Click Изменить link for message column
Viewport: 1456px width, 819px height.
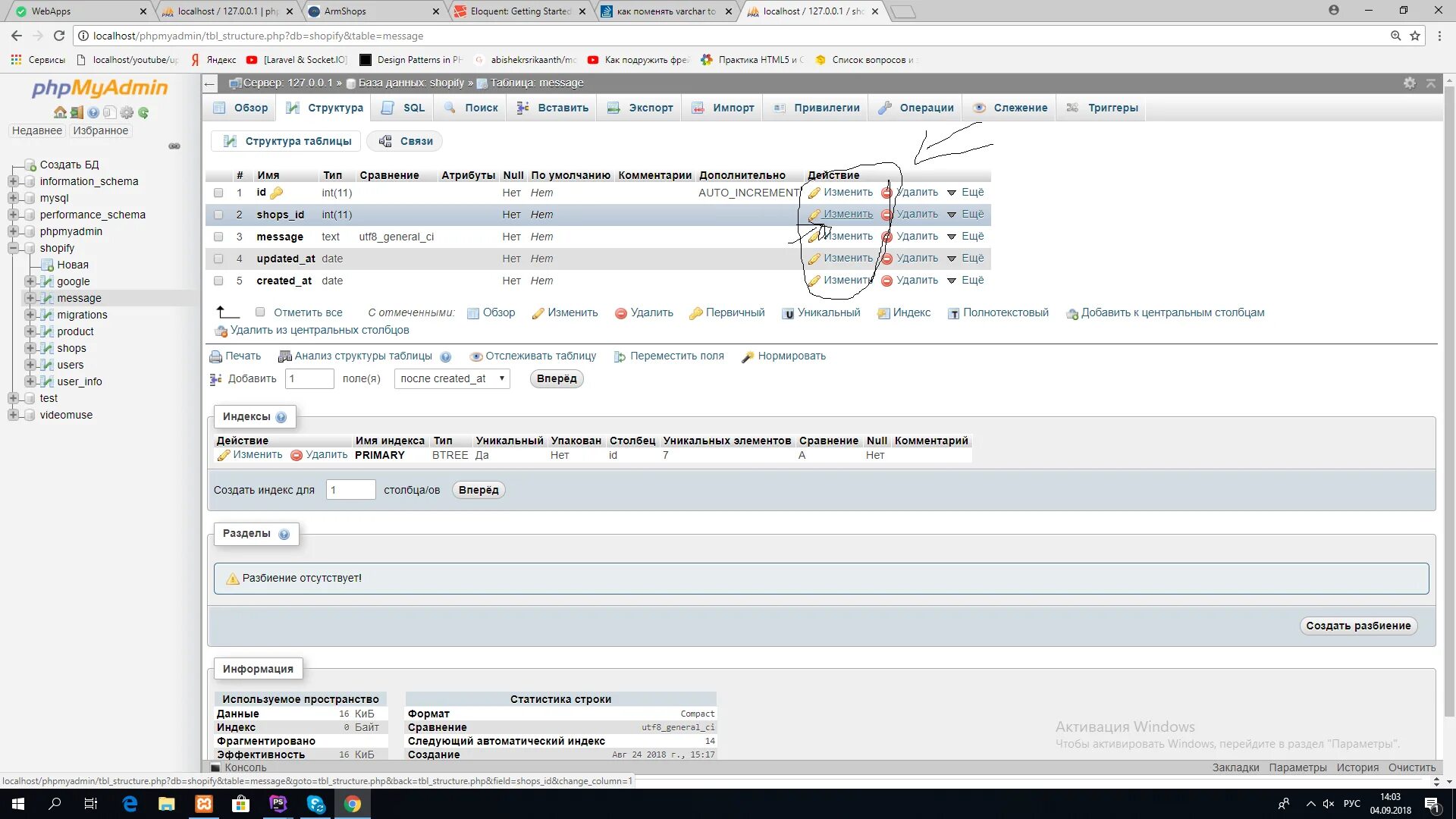(848, 237)
